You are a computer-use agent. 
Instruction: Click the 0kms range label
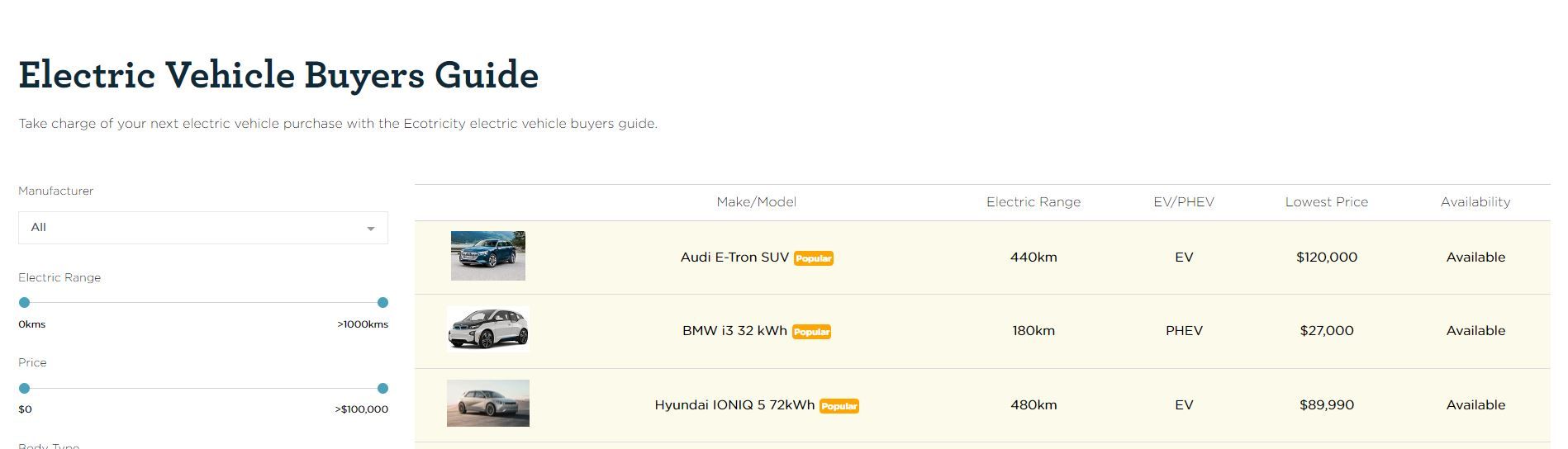click(32, 324)
